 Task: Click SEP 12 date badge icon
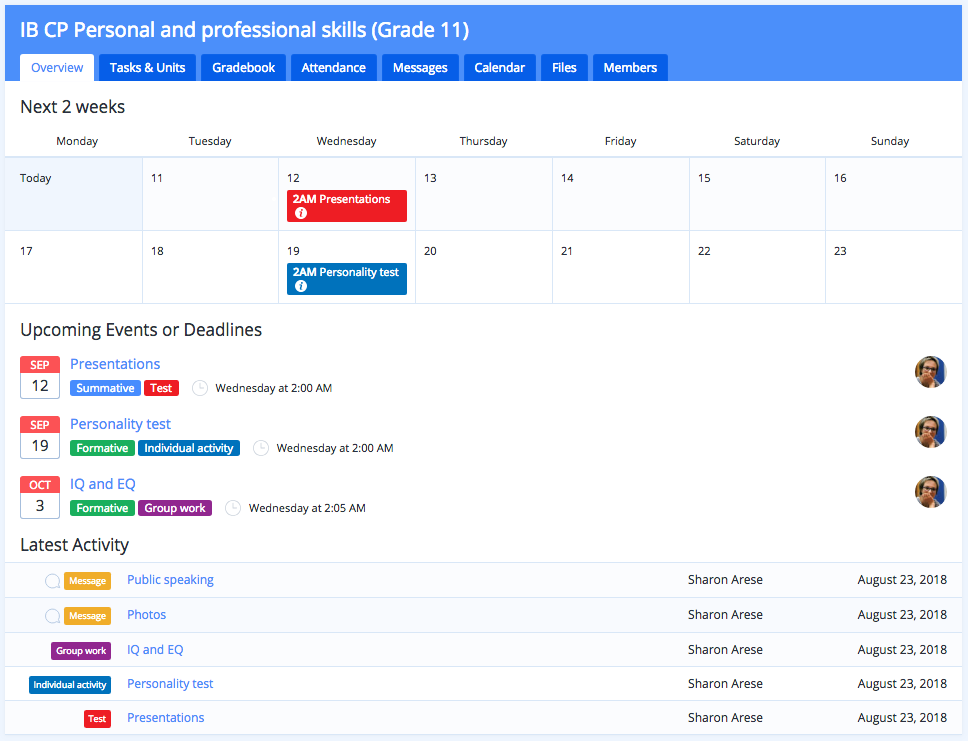tap(40, 377)
